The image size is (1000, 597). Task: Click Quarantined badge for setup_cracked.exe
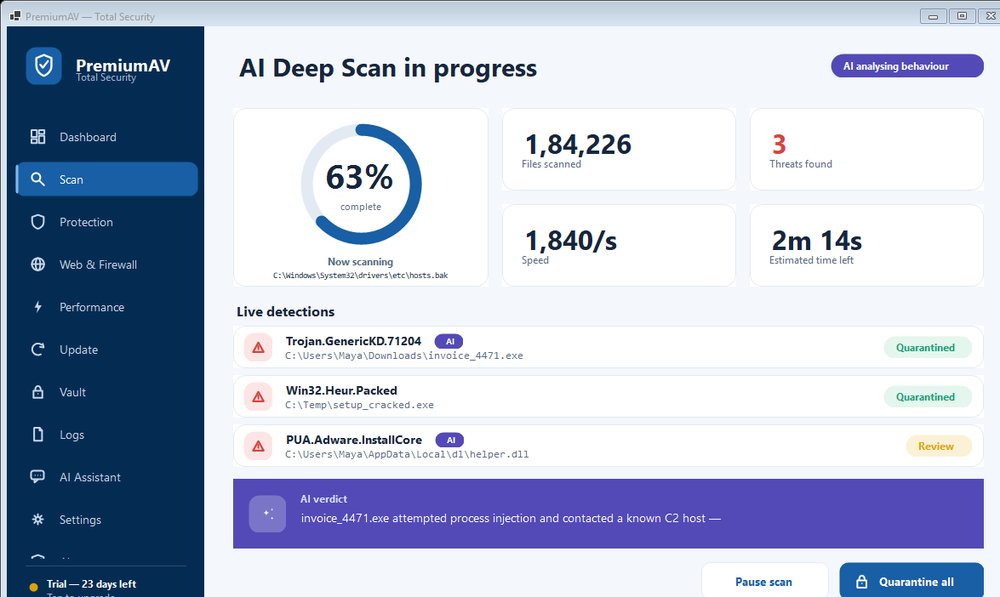[927, 397]
